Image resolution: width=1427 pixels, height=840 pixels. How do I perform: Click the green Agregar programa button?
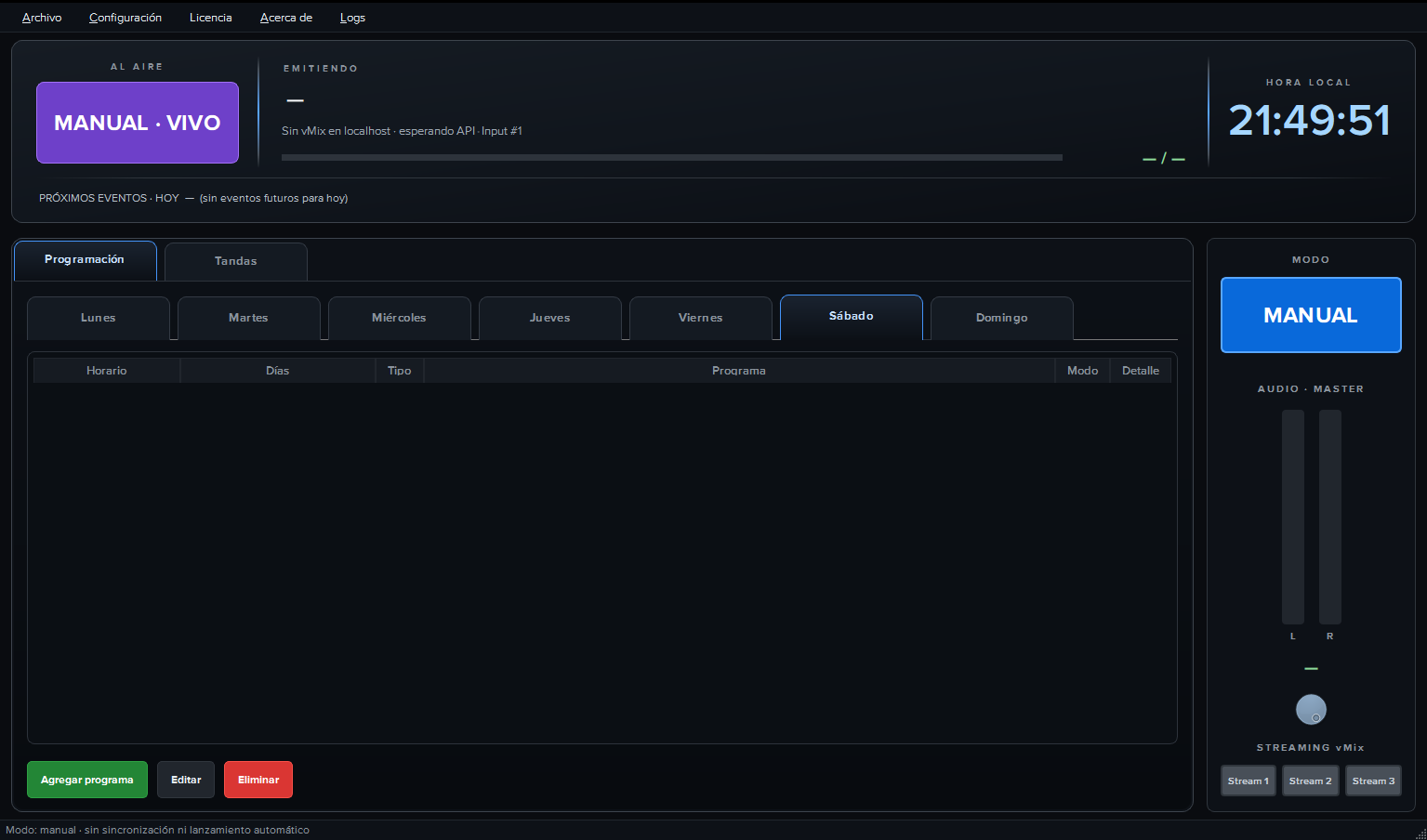tap(86, 780)
